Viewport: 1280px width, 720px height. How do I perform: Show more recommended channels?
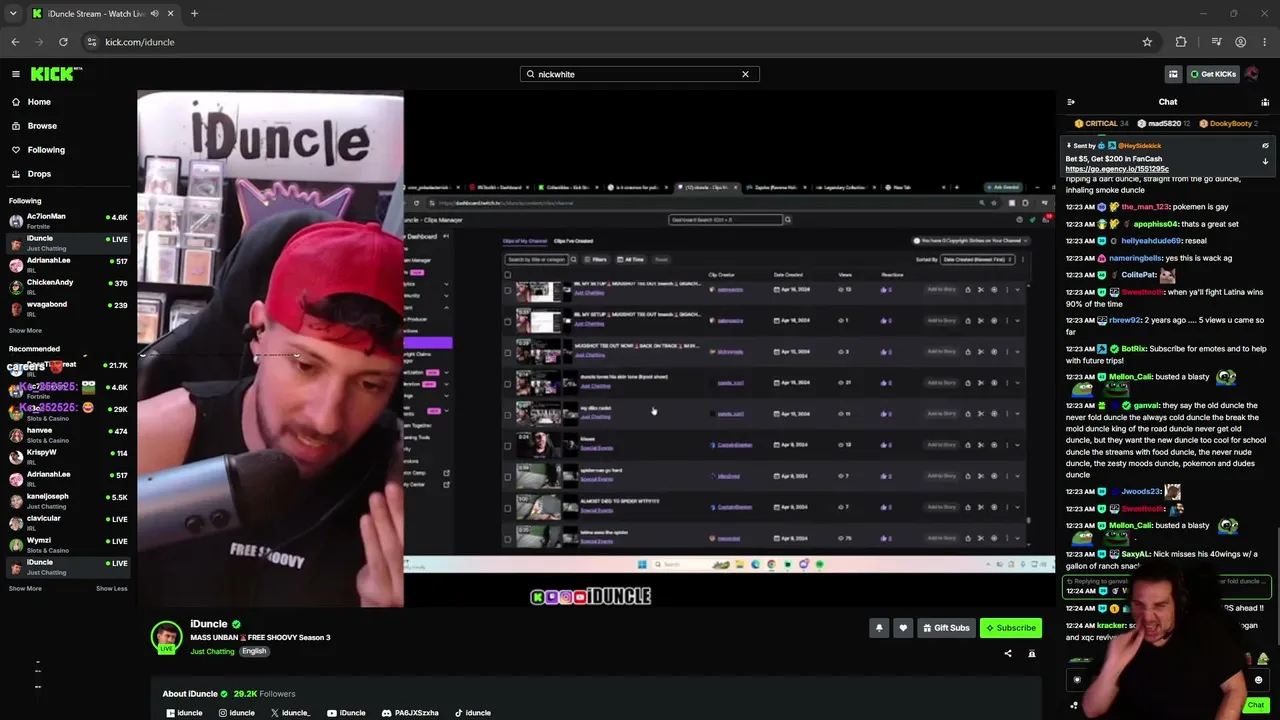tap(25, 588)
